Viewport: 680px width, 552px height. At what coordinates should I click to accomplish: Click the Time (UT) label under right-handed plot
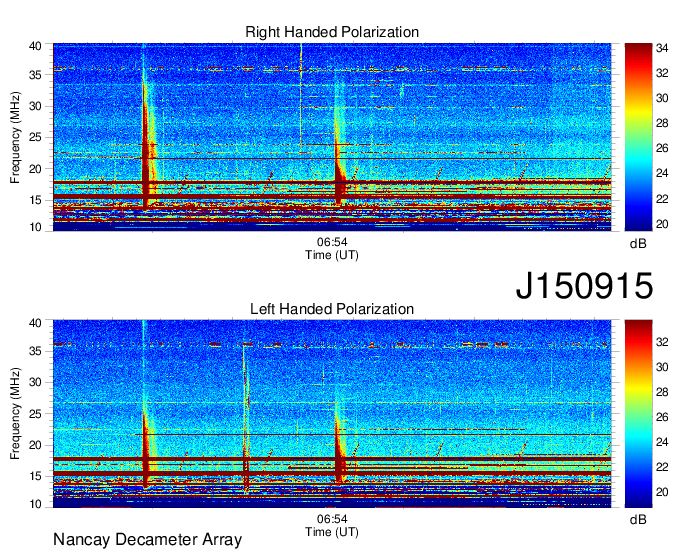(x=332, y=255)
